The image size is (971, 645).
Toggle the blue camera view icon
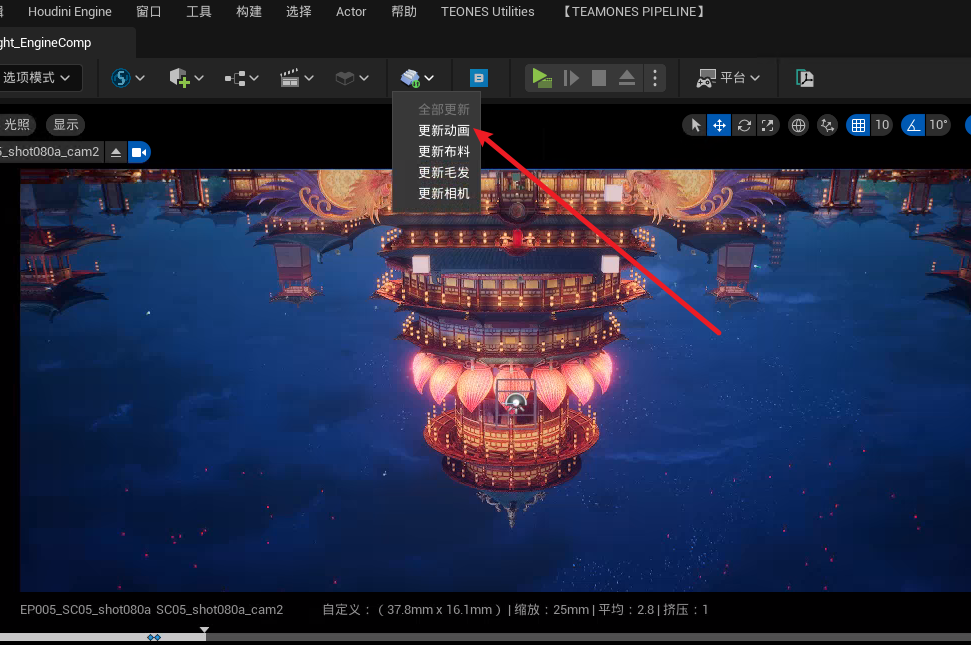139,152
